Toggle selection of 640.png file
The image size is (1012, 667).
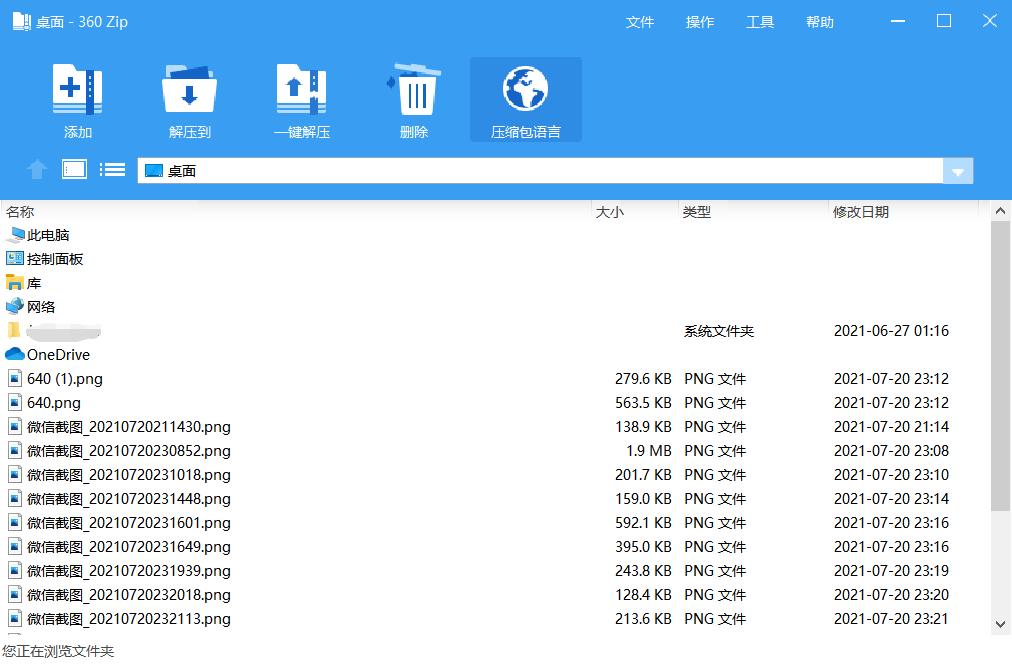coord(52,402)
